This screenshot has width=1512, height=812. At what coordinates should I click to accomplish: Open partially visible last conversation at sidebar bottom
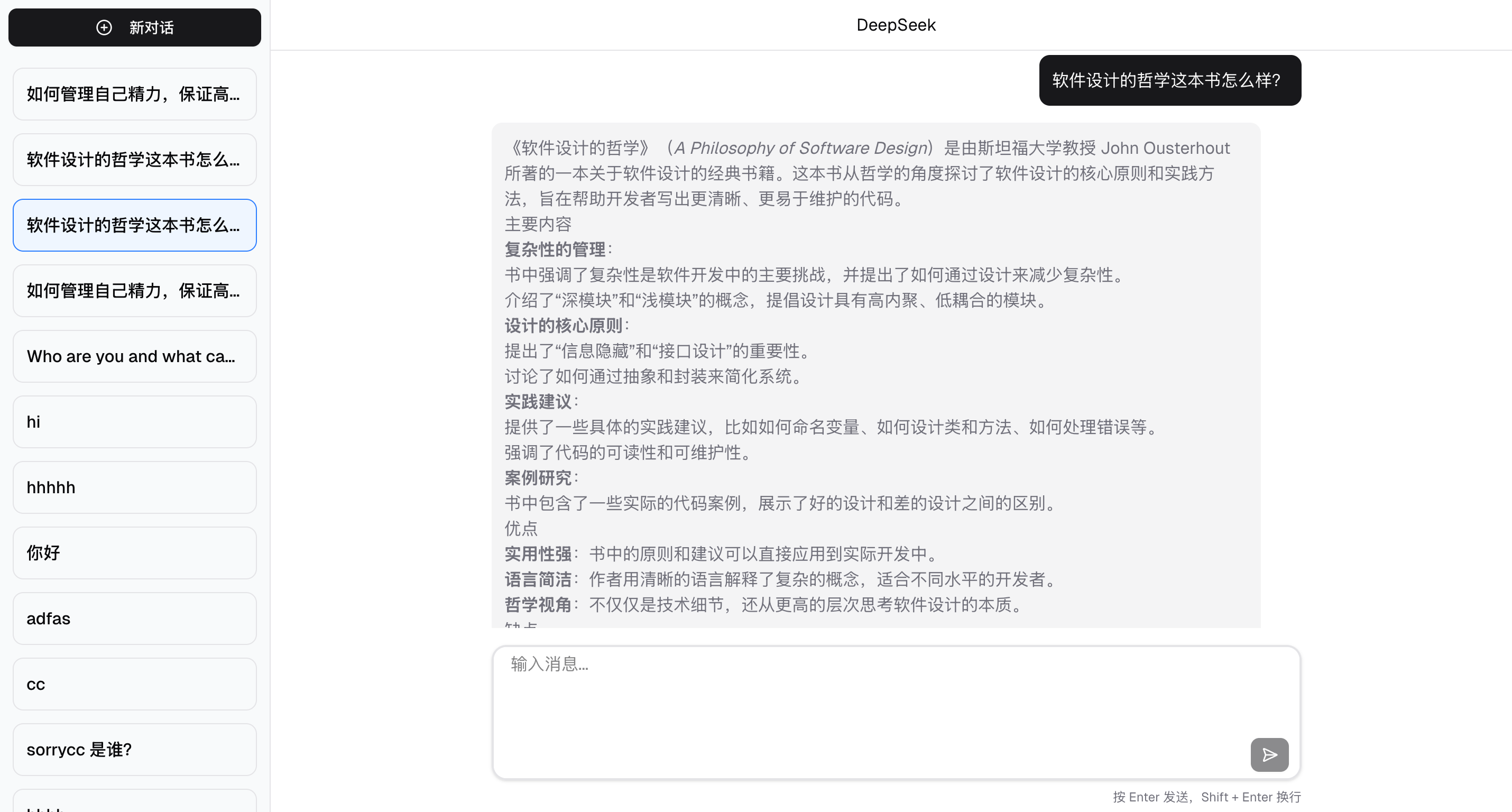pyautogui.click(x=134, y=802)
